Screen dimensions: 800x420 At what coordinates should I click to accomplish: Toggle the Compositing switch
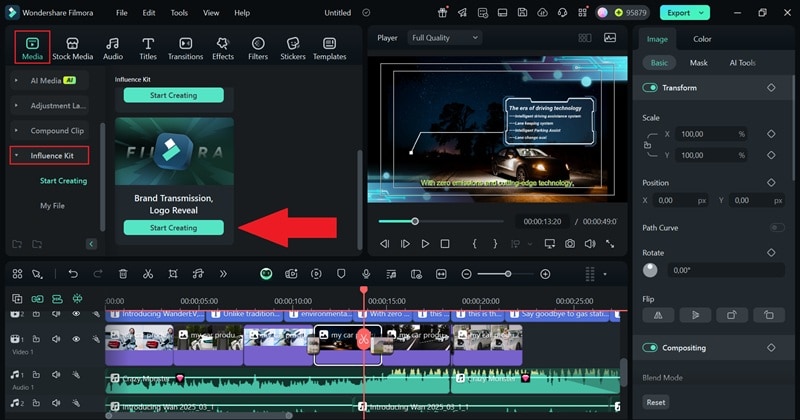[x=650, y=348]
